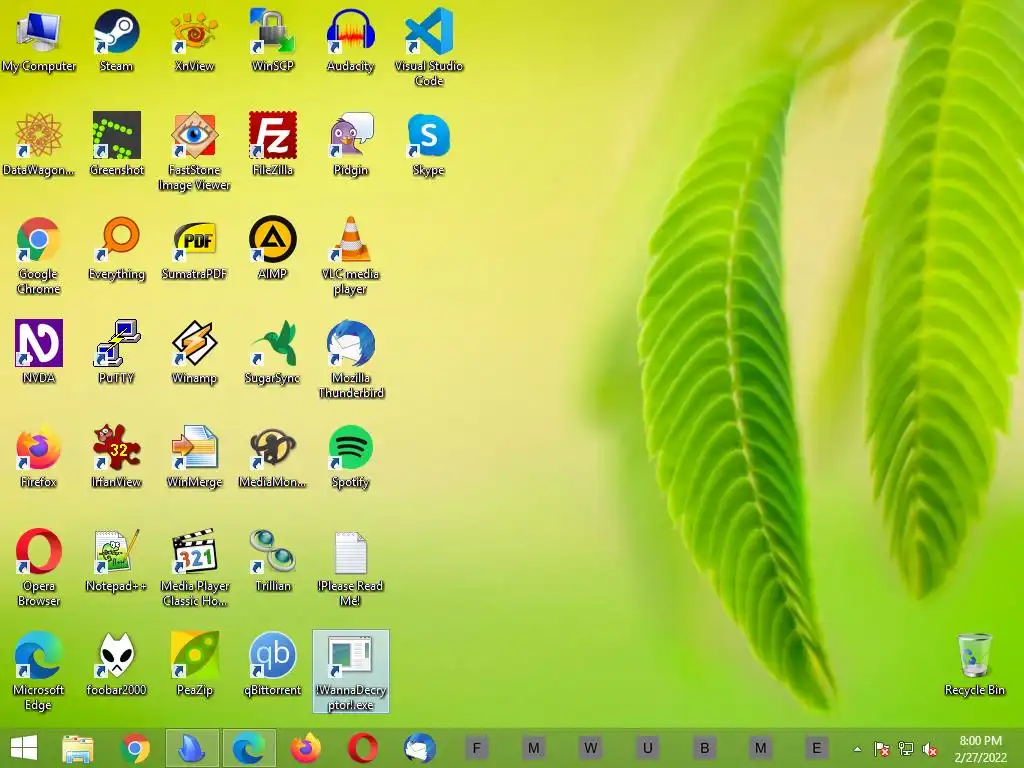Click the WinSCP desktop icon
This screenshot has width=1024, height=768.
pos(273,40)
